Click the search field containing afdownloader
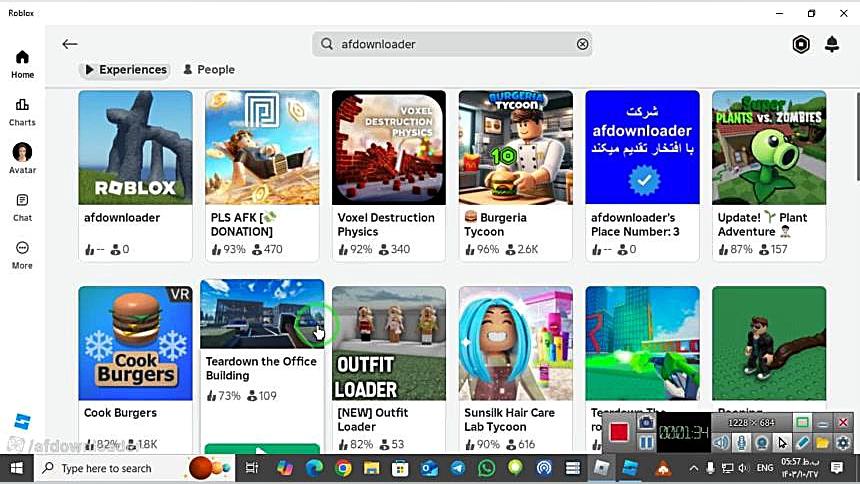 pyautogui.click(x=452, y=44)
